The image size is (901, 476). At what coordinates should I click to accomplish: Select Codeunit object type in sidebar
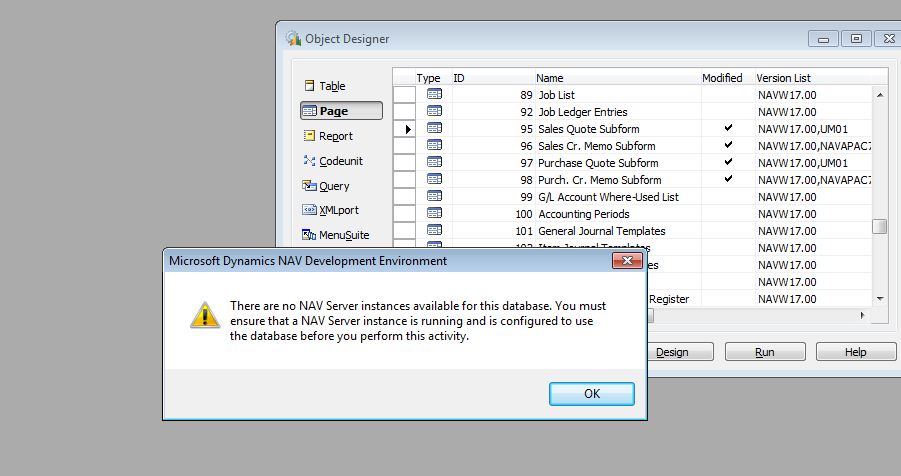pyautogui.click(x=333, y=161)
